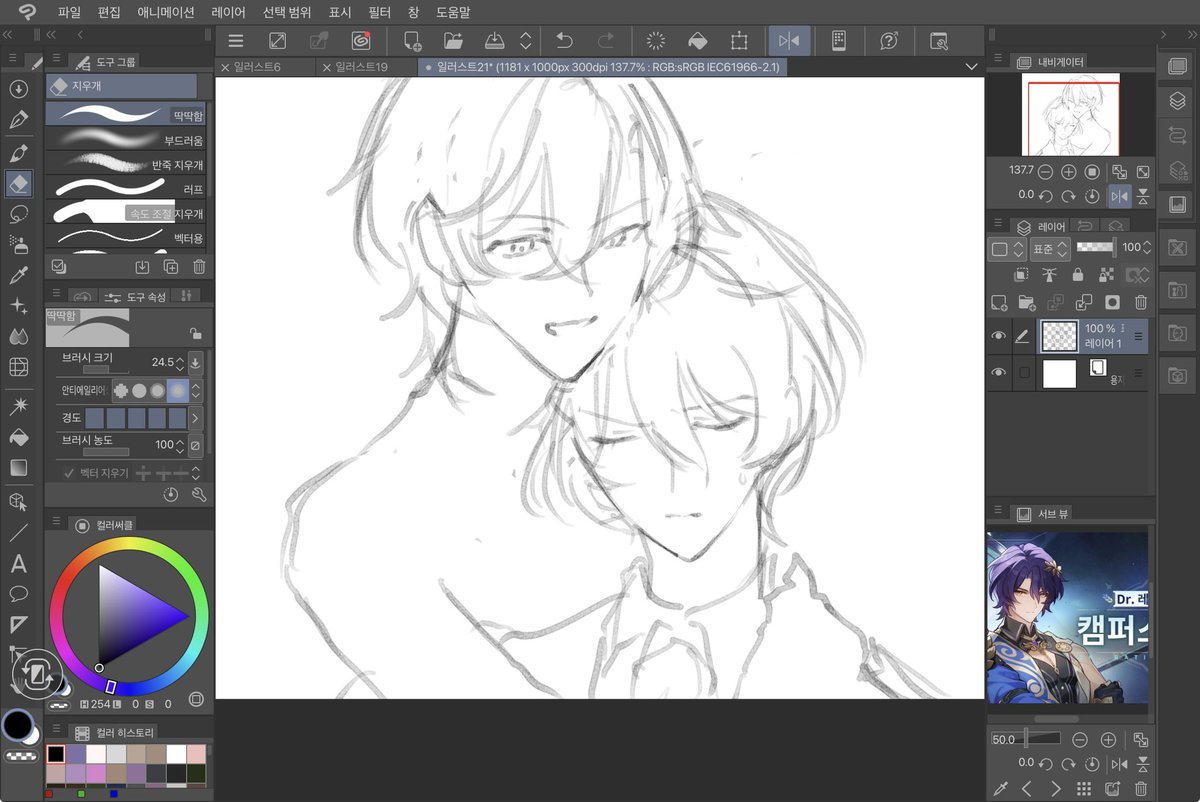This screenshot has height=802, width=1200.
Task: Toggle clip to layer below
Action: pyautogui.click(x=1020, y=274)
